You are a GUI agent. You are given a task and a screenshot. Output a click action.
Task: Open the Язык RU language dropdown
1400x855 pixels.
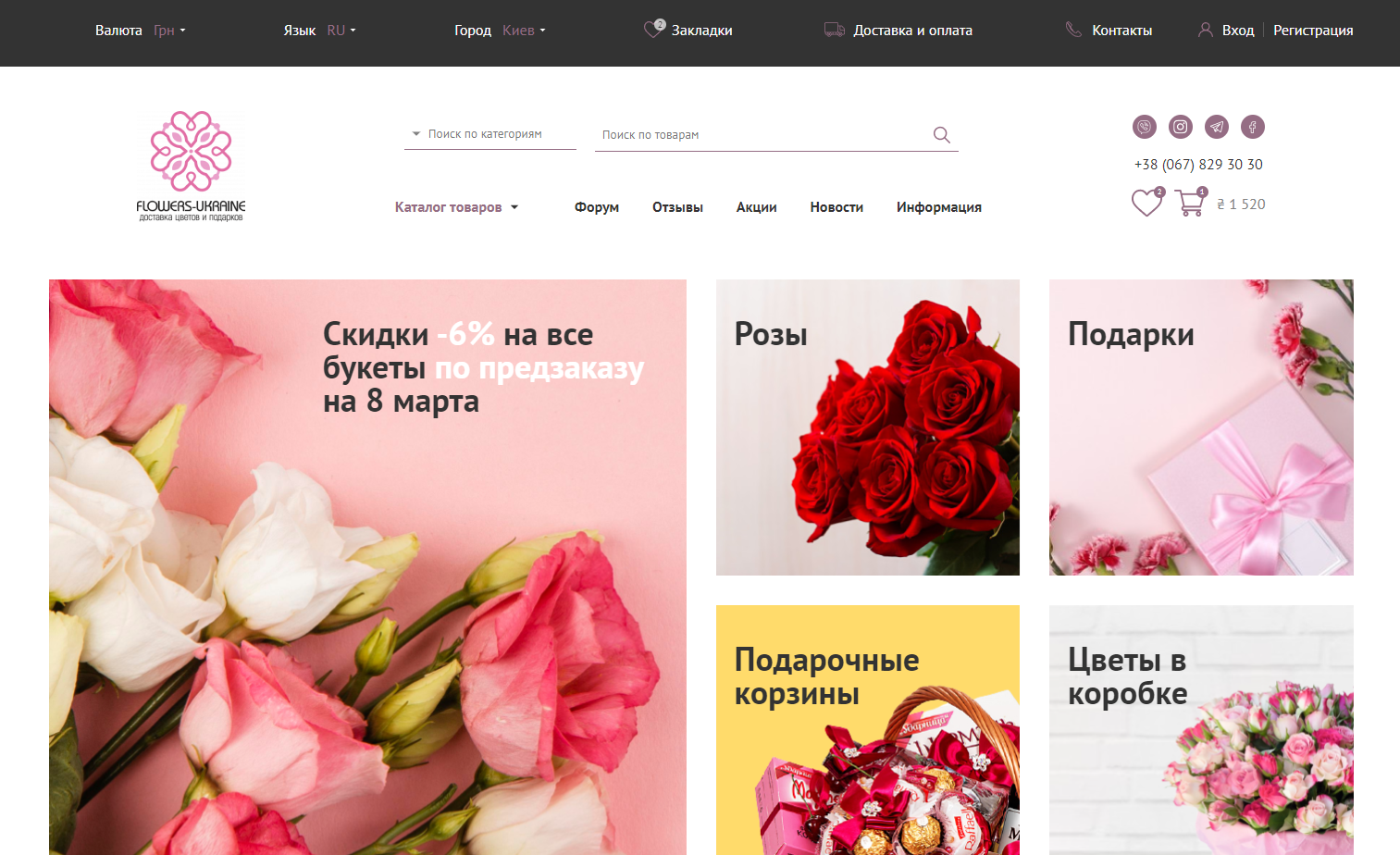(320, 31)
